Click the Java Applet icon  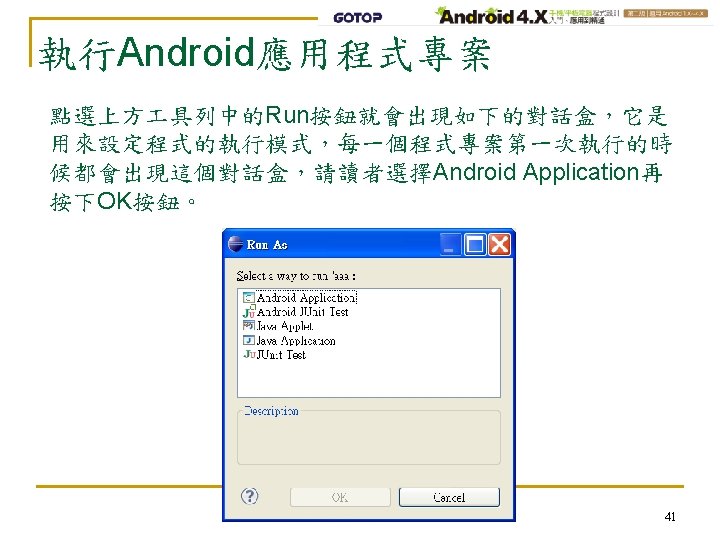point(248,326)
